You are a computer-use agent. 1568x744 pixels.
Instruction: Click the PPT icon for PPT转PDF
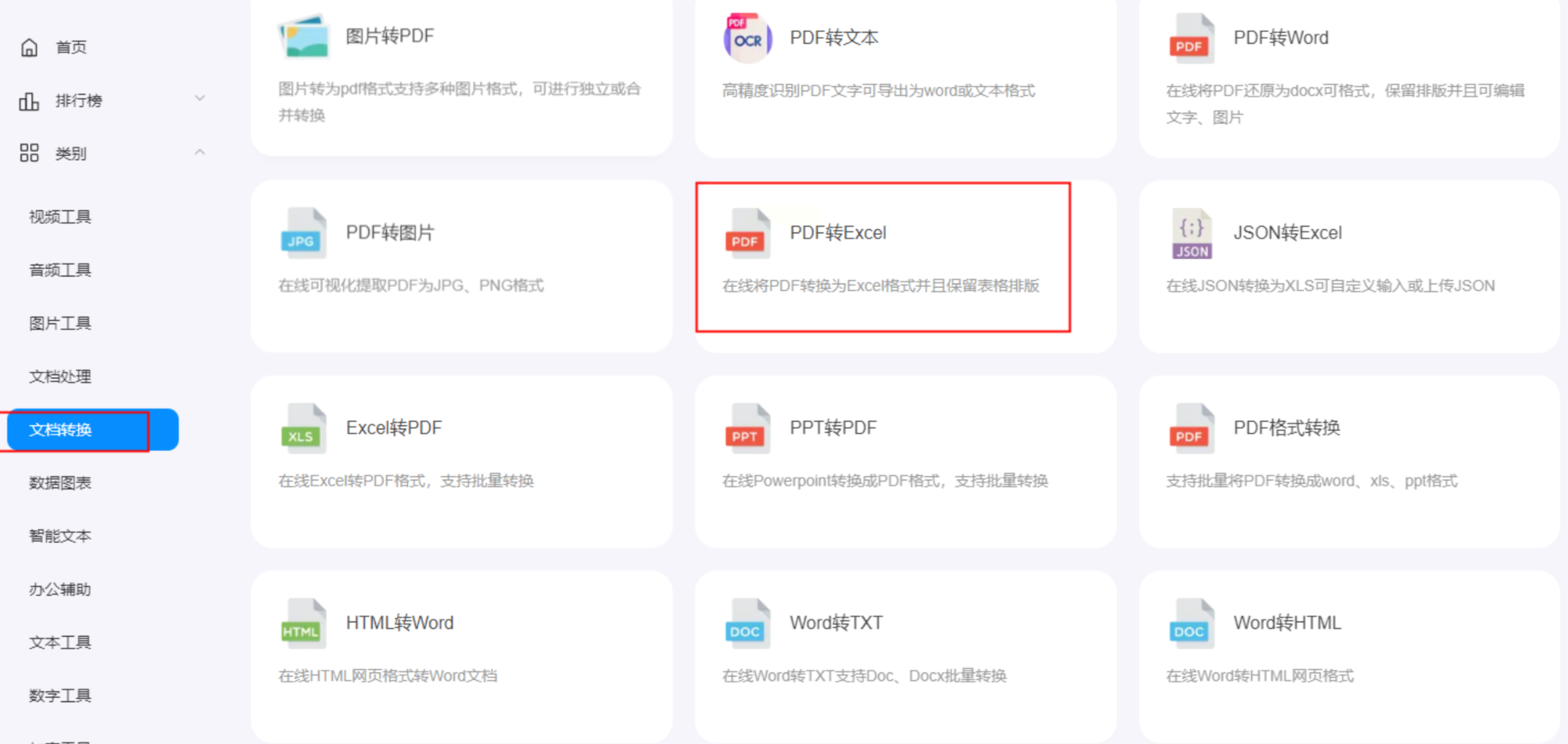coord(747,428)
